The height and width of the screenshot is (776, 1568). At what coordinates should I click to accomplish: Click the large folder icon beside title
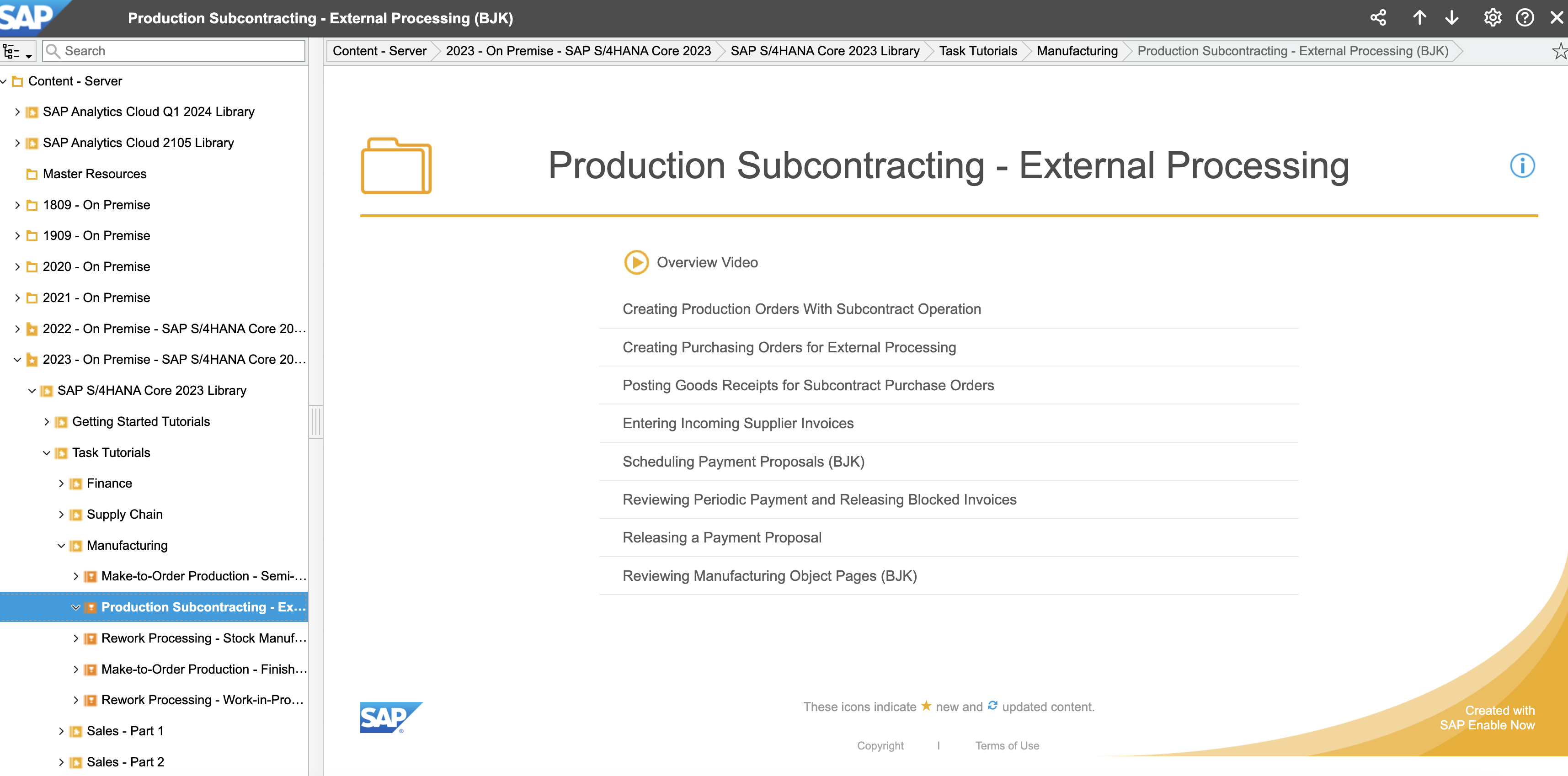click(x=396, y=165)
